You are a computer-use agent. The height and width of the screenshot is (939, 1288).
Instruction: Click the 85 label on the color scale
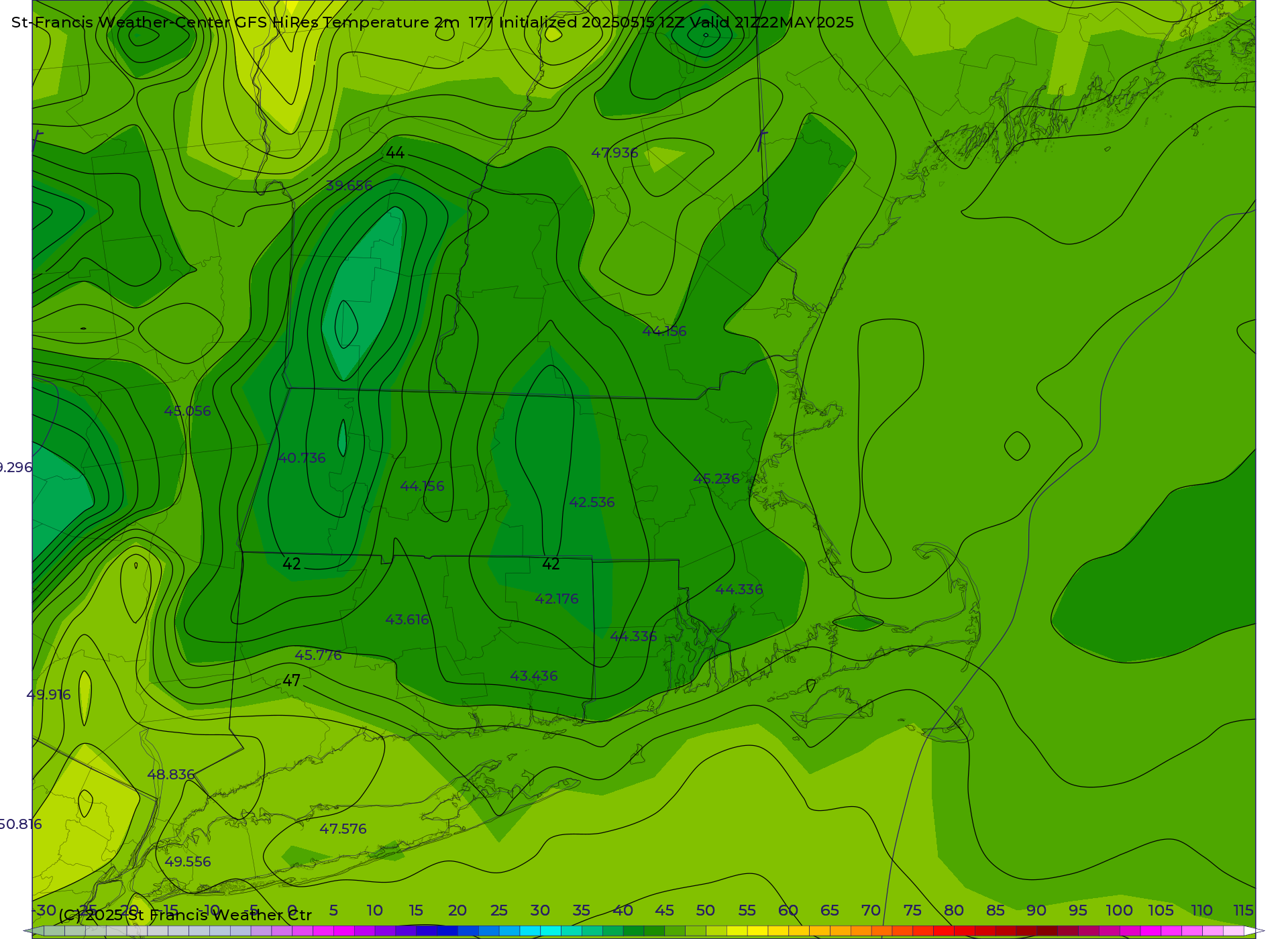point(996,910)
